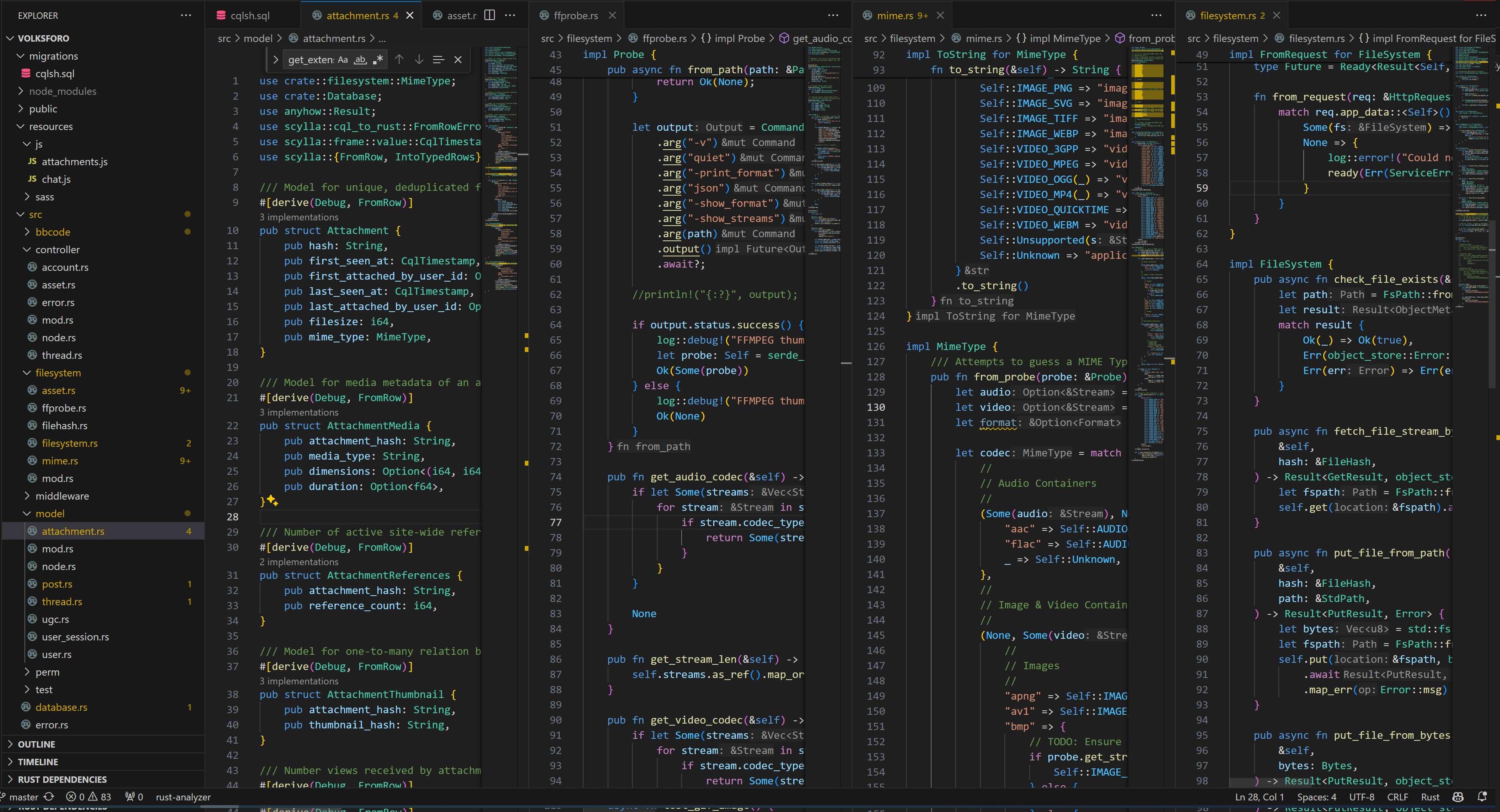Collapse the controller folder
Screen dimensions: 1500x812
102,249
